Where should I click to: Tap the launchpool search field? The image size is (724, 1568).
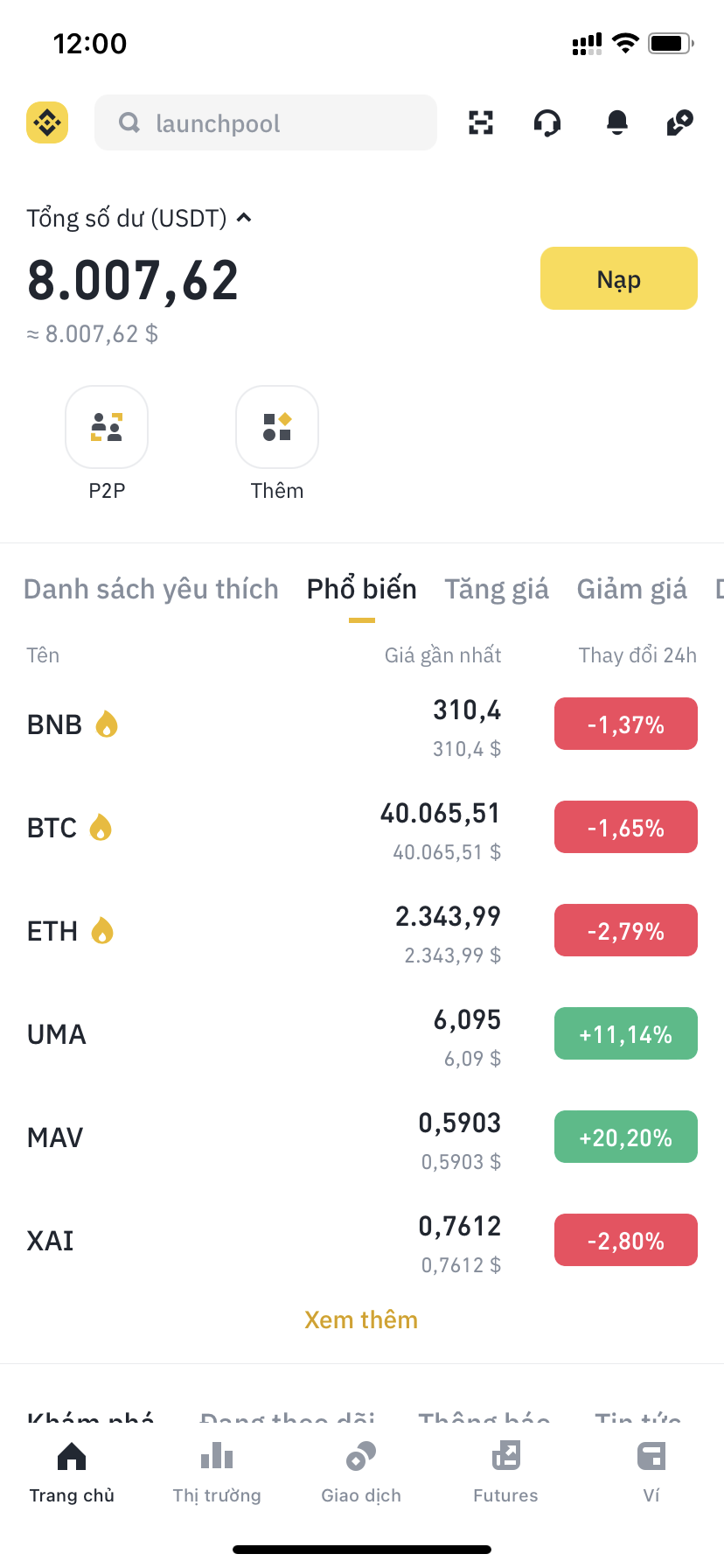pos(266,123)
